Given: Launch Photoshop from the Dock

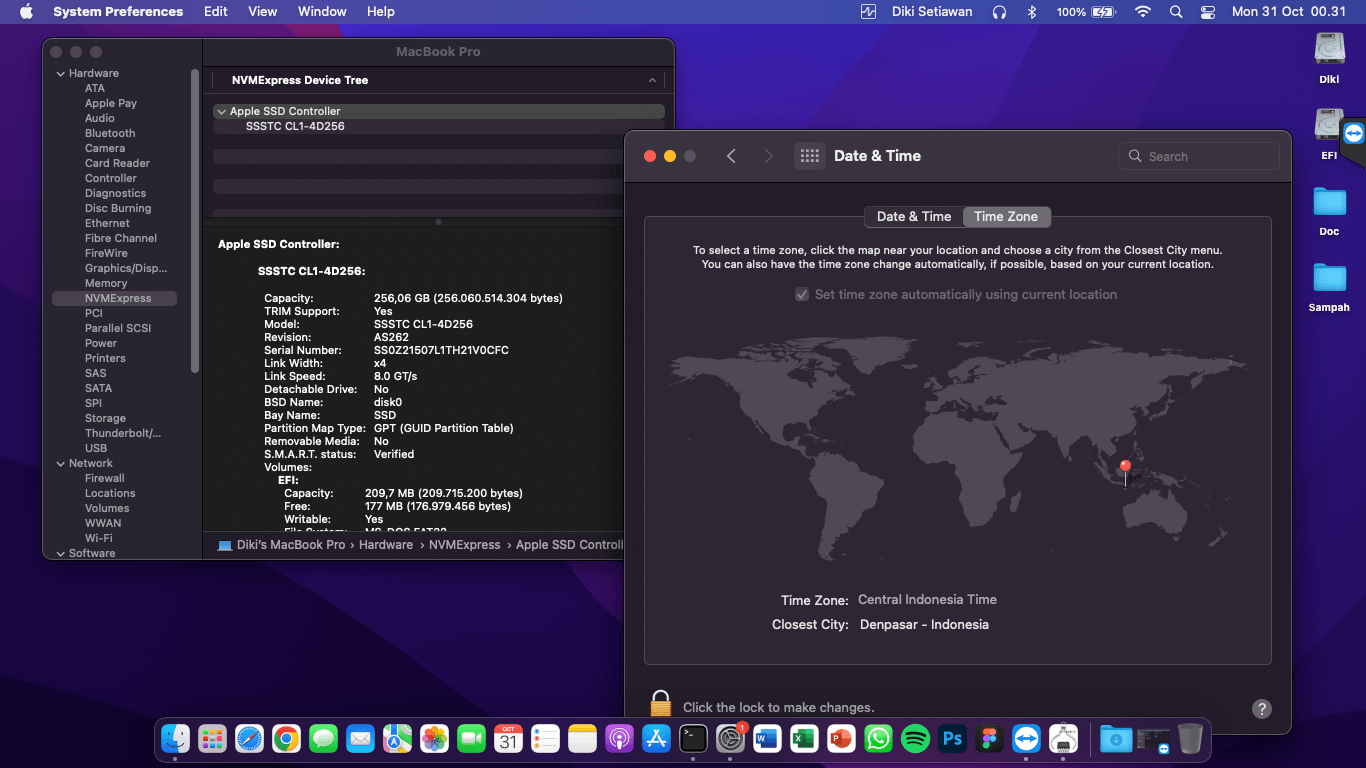Looking at the screenshot, I should (x=952, y=739).
